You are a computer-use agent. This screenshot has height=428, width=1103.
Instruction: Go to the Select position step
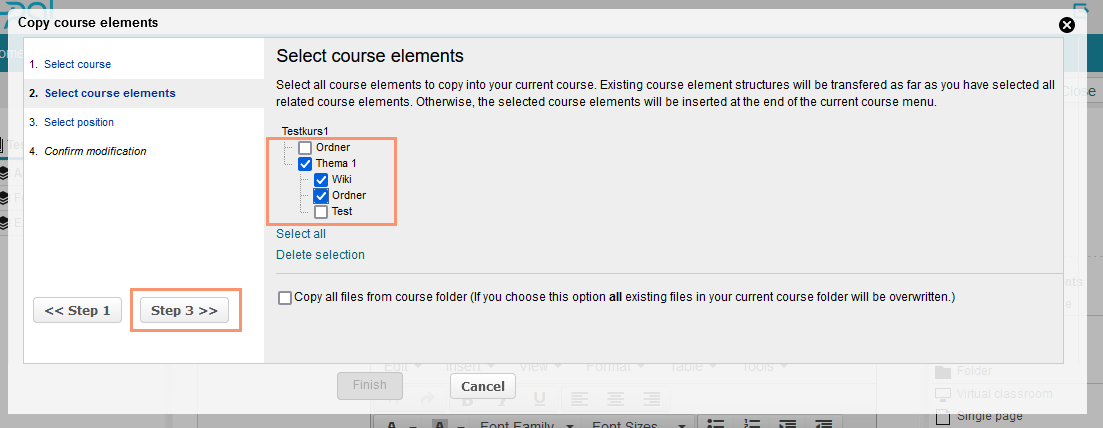point(79,122)
